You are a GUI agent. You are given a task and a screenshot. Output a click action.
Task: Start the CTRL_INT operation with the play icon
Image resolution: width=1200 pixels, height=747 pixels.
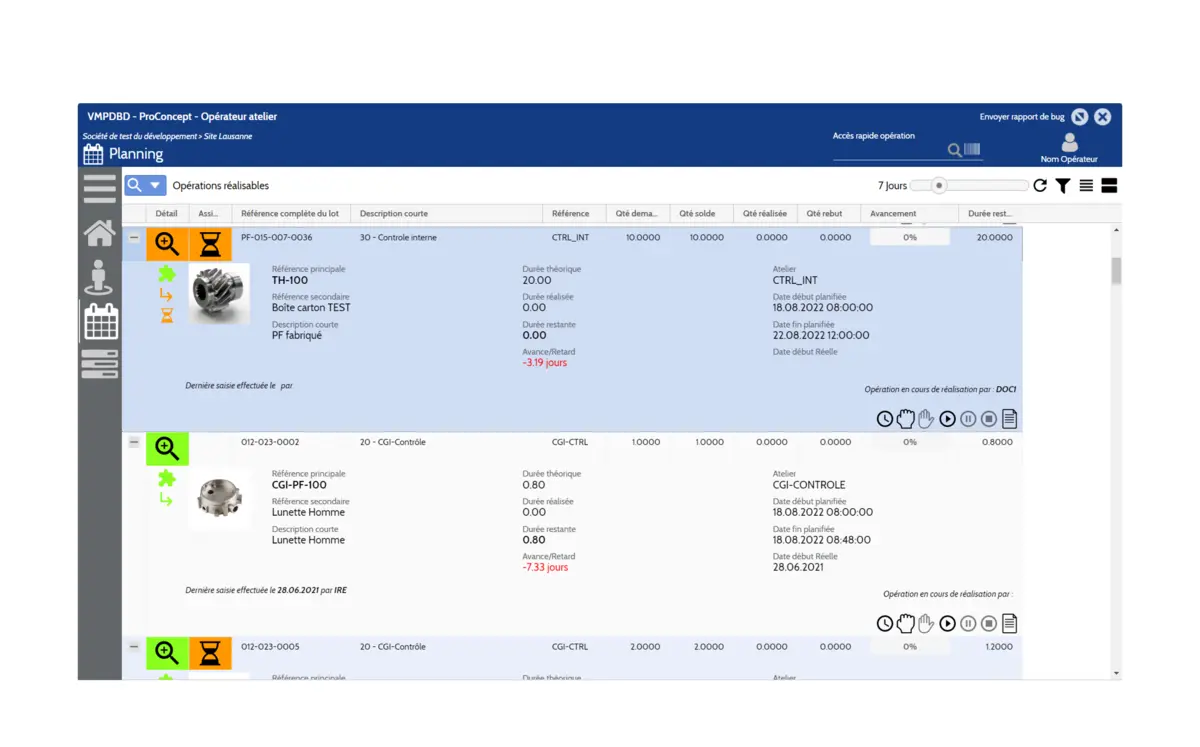tap(948, 418)
